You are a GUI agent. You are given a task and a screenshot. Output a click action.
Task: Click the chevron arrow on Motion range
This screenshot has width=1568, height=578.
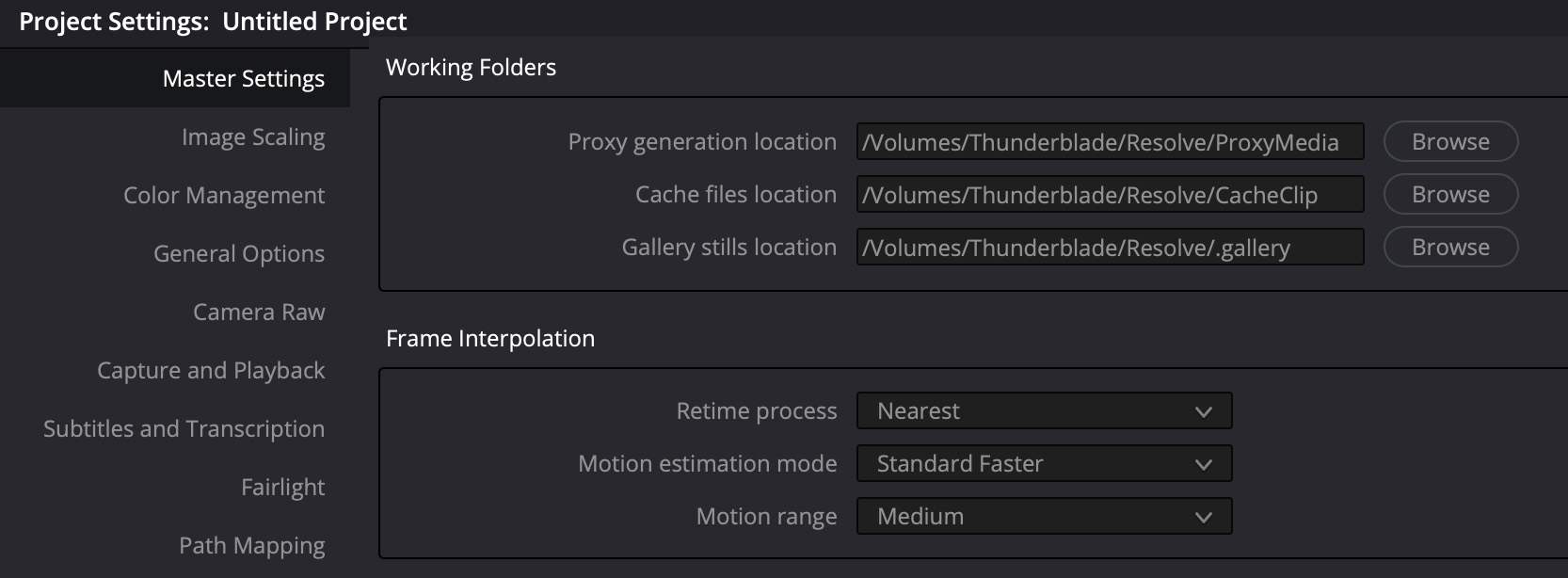point(1203,518)
